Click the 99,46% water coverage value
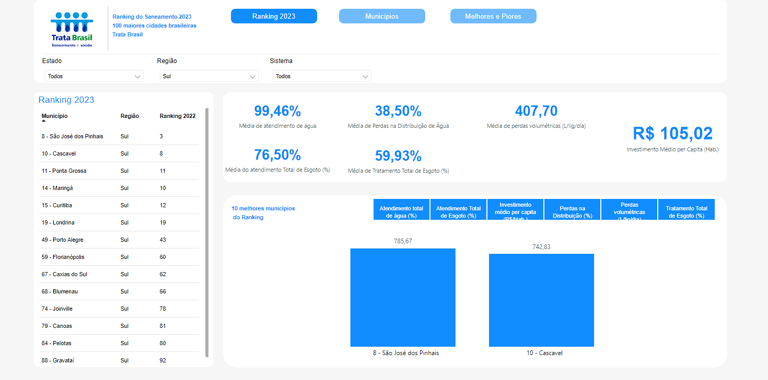 point(277,111)
